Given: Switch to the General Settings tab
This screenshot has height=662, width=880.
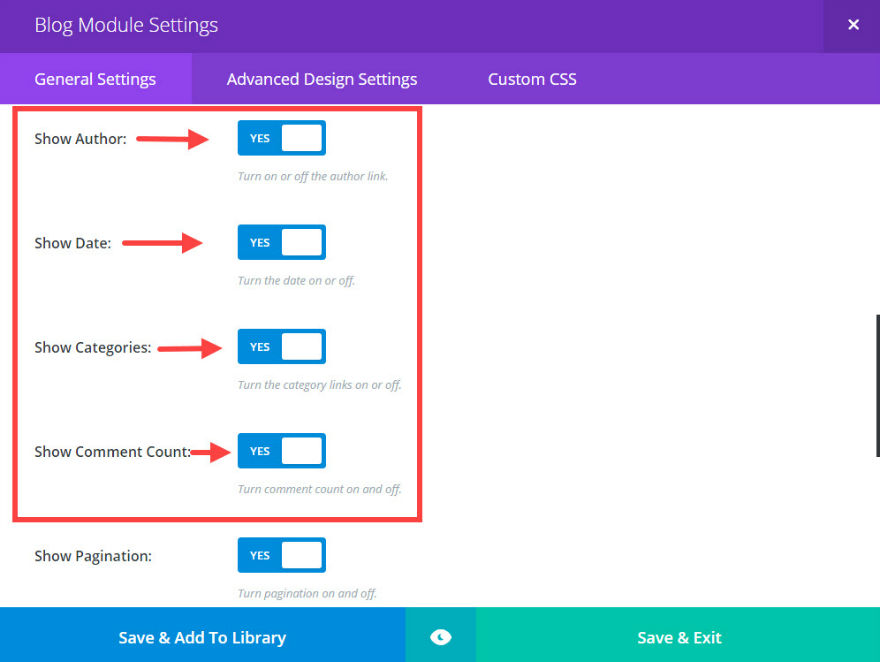Looking at the screenshot, I should point(95,79).
